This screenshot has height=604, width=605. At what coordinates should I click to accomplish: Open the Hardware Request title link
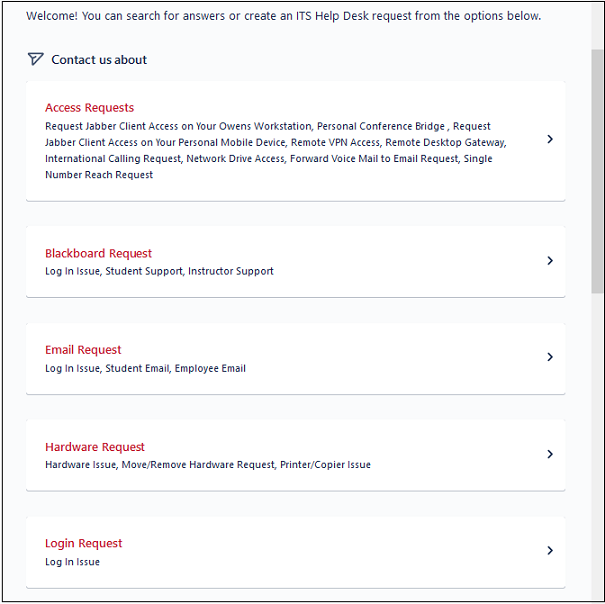95,447
